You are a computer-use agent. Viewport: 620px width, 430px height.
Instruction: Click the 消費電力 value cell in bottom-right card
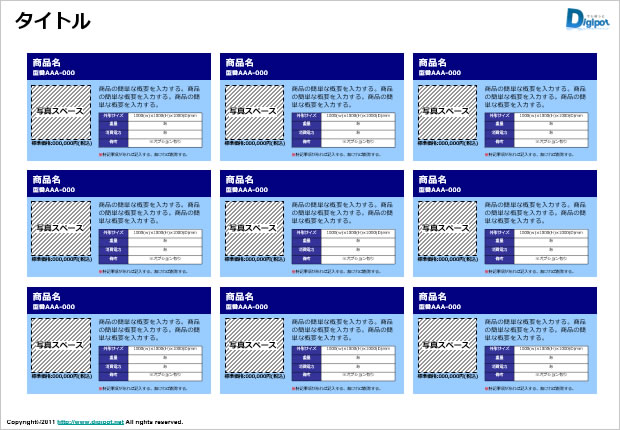(x=550, y=366)
